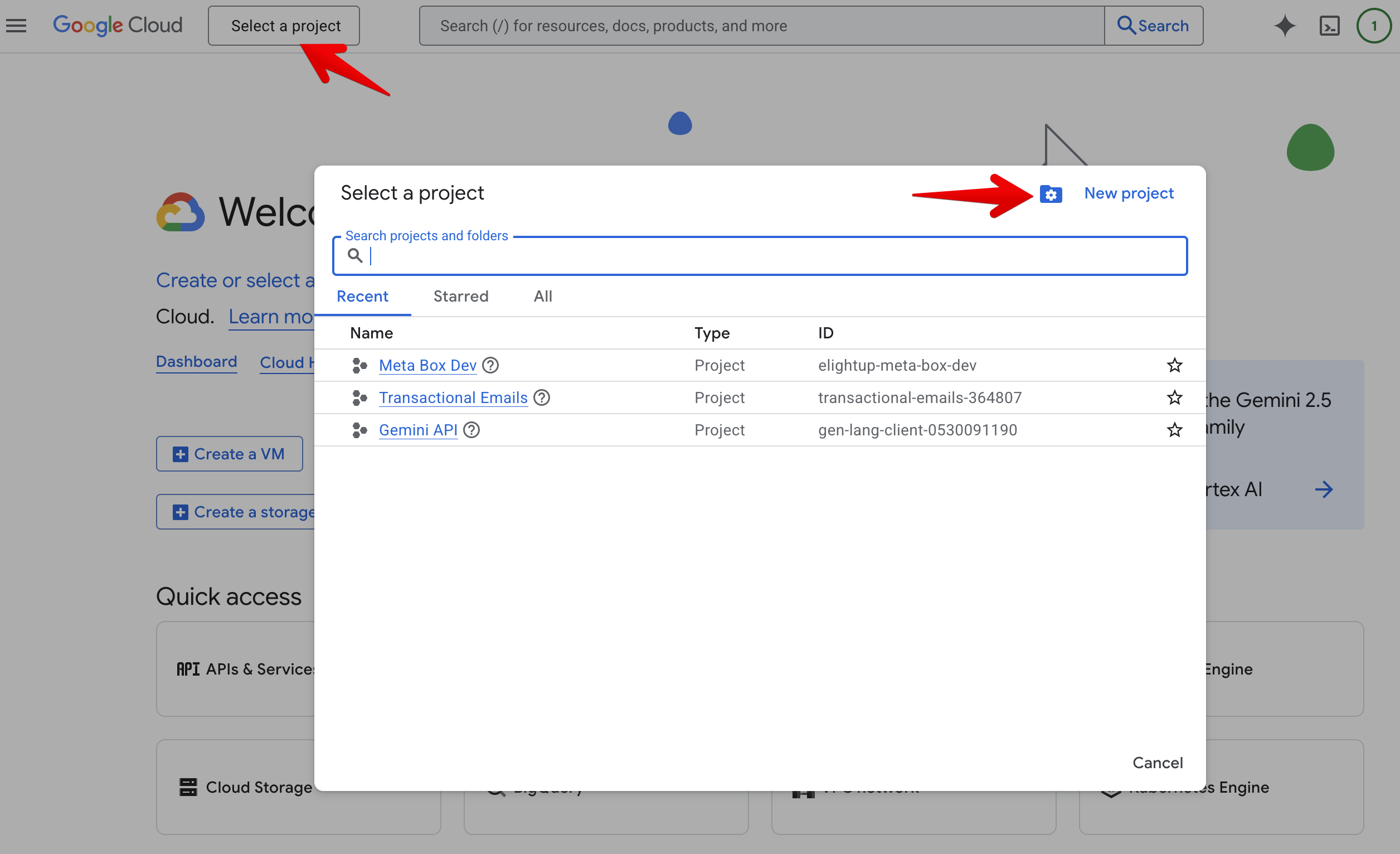Screen dimensions: 1400x854
Task: Open the Dashboard link
Action: tap(197, 362)
